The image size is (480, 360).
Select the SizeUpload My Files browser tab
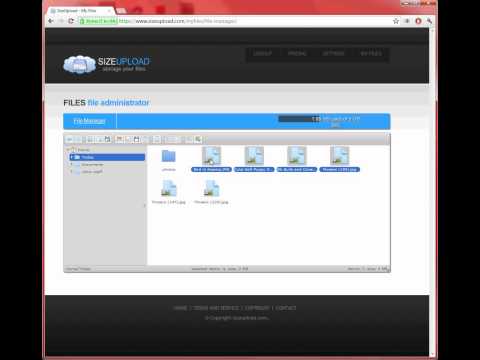[80, 11]
